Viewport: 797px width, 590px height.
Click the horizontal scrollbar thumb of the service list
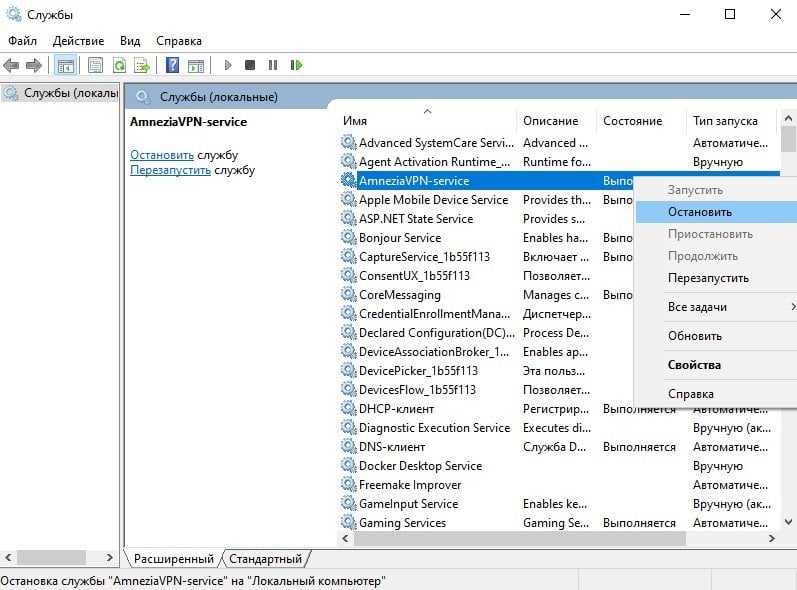click(519, 538)
